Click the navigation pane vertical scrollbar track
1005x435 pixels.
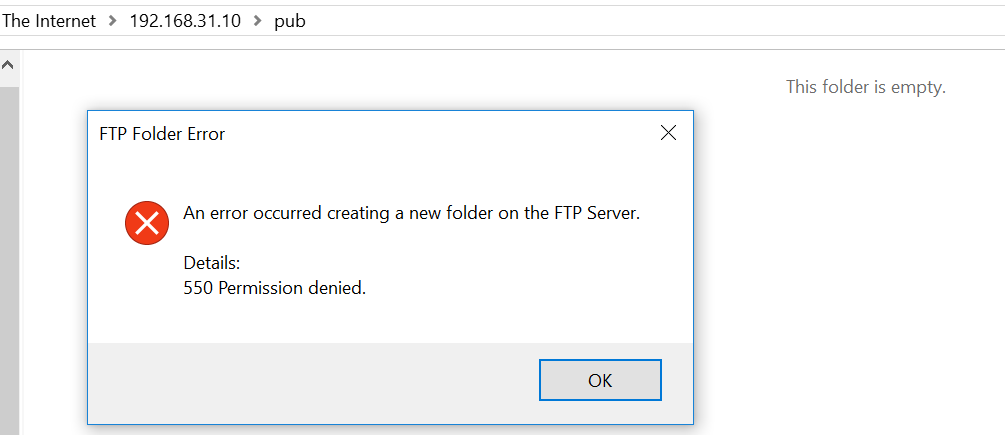click(x=9, y=256)
